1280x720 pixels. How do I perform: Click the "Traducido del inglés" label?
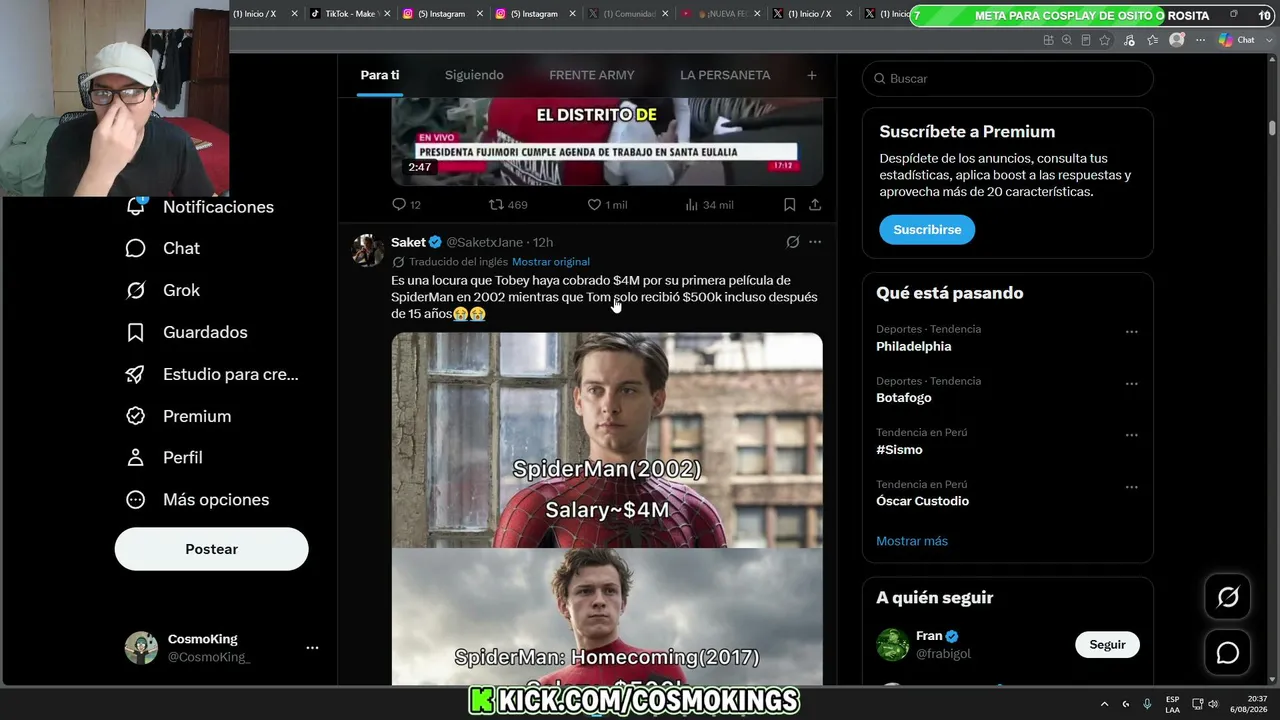coord(458,262)
